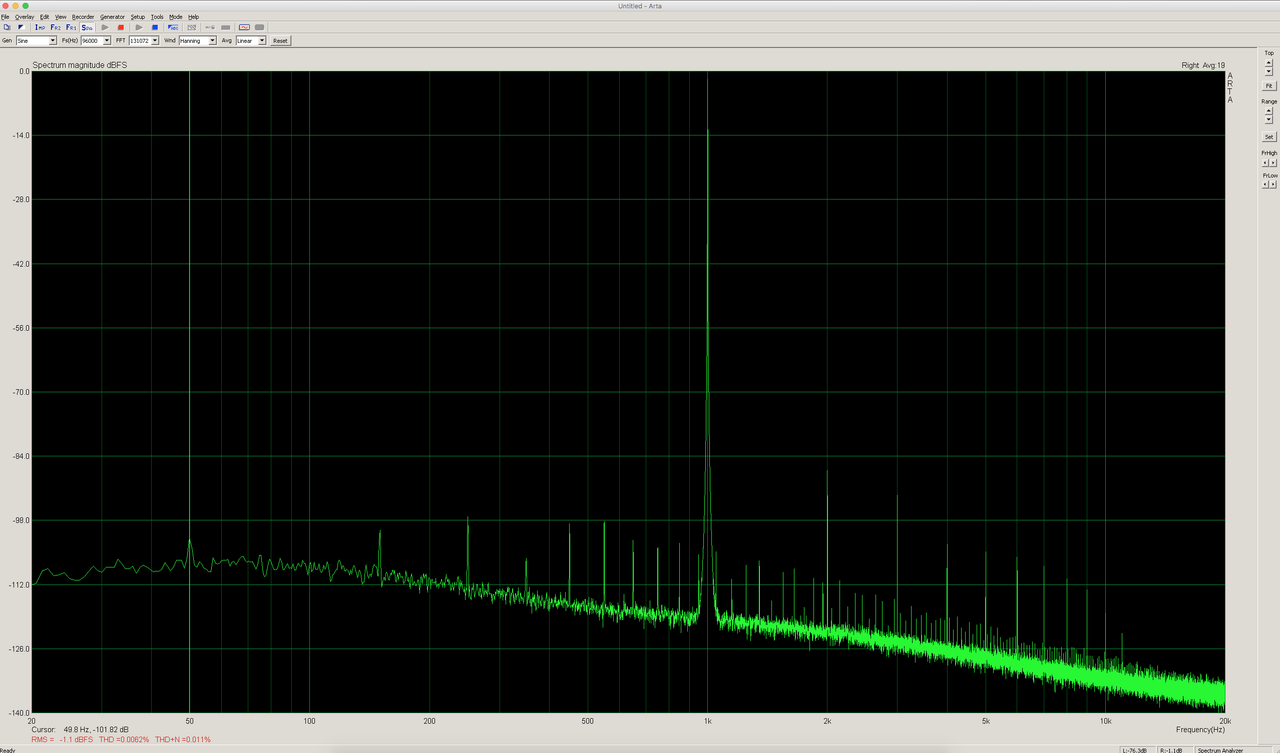Open the Generator menu
1280x753 pixels.
point(112,17)
